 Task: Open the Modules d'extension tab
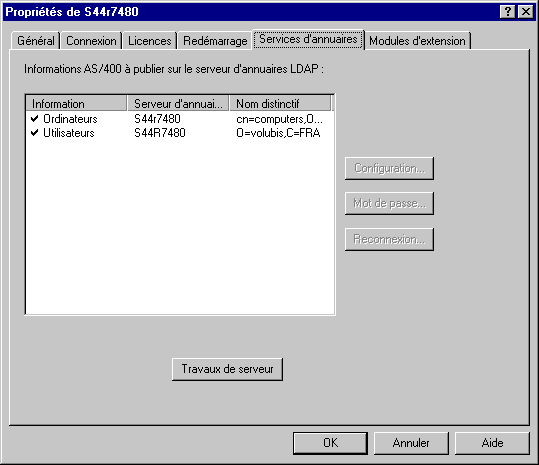point(417,41)
